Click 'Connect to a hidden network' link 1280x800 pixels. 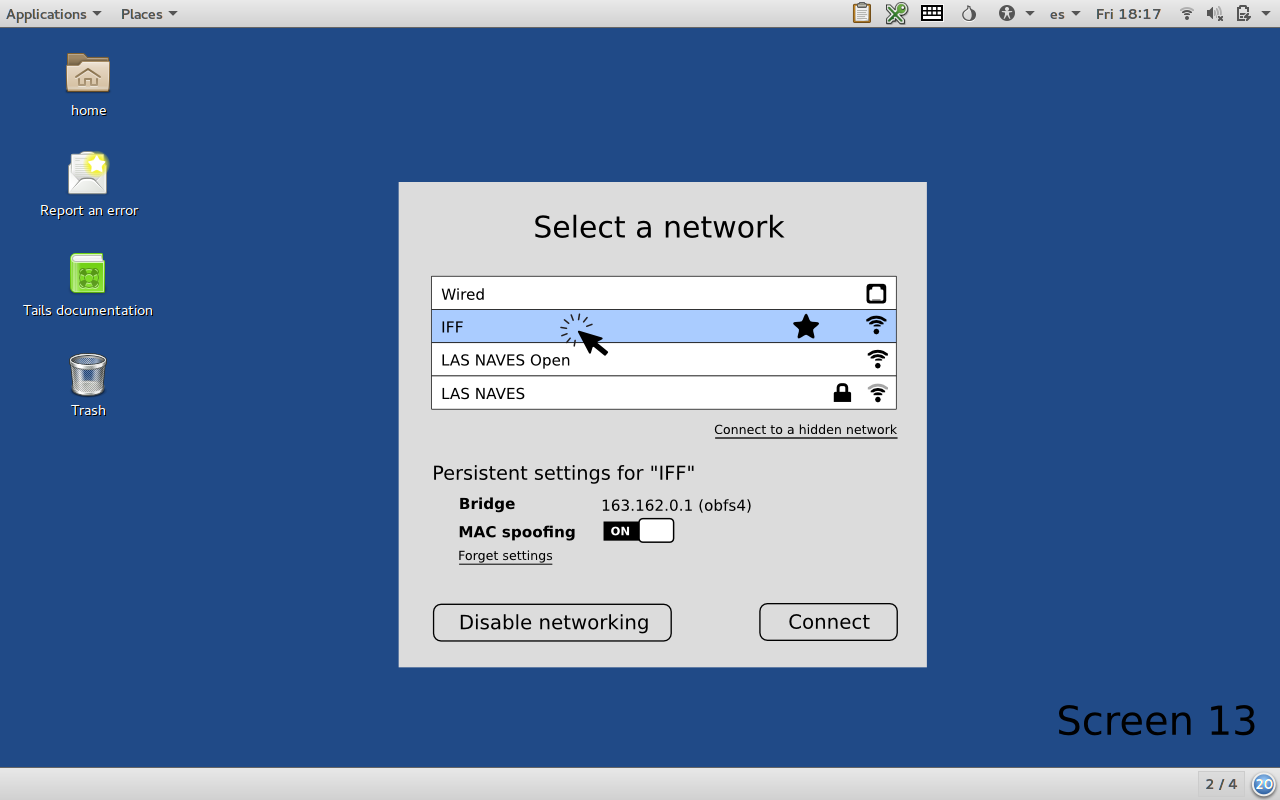[x=805, y=430]
